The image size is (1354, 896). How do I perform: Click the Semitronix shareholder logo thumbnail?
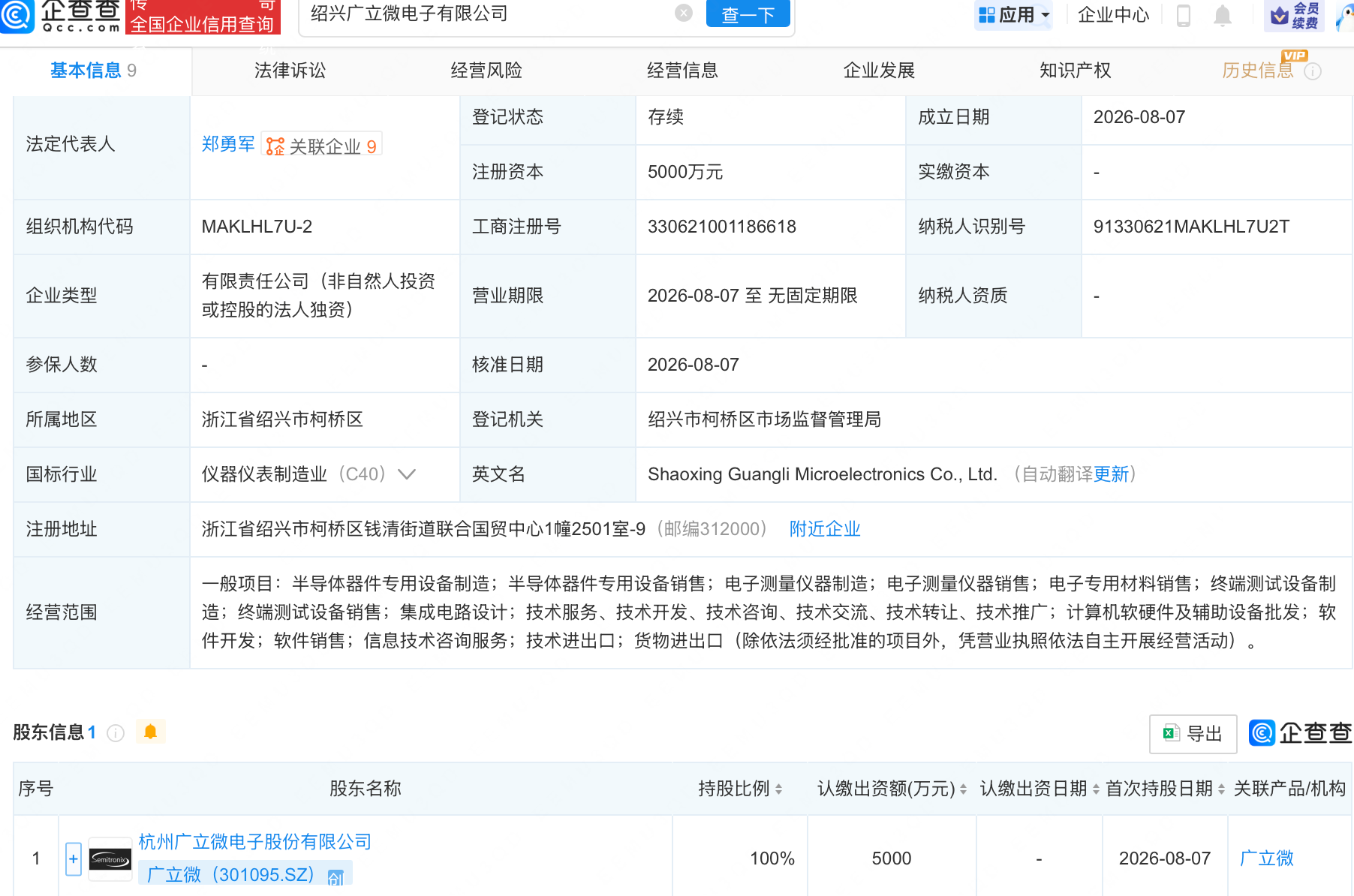coord(110,859)
